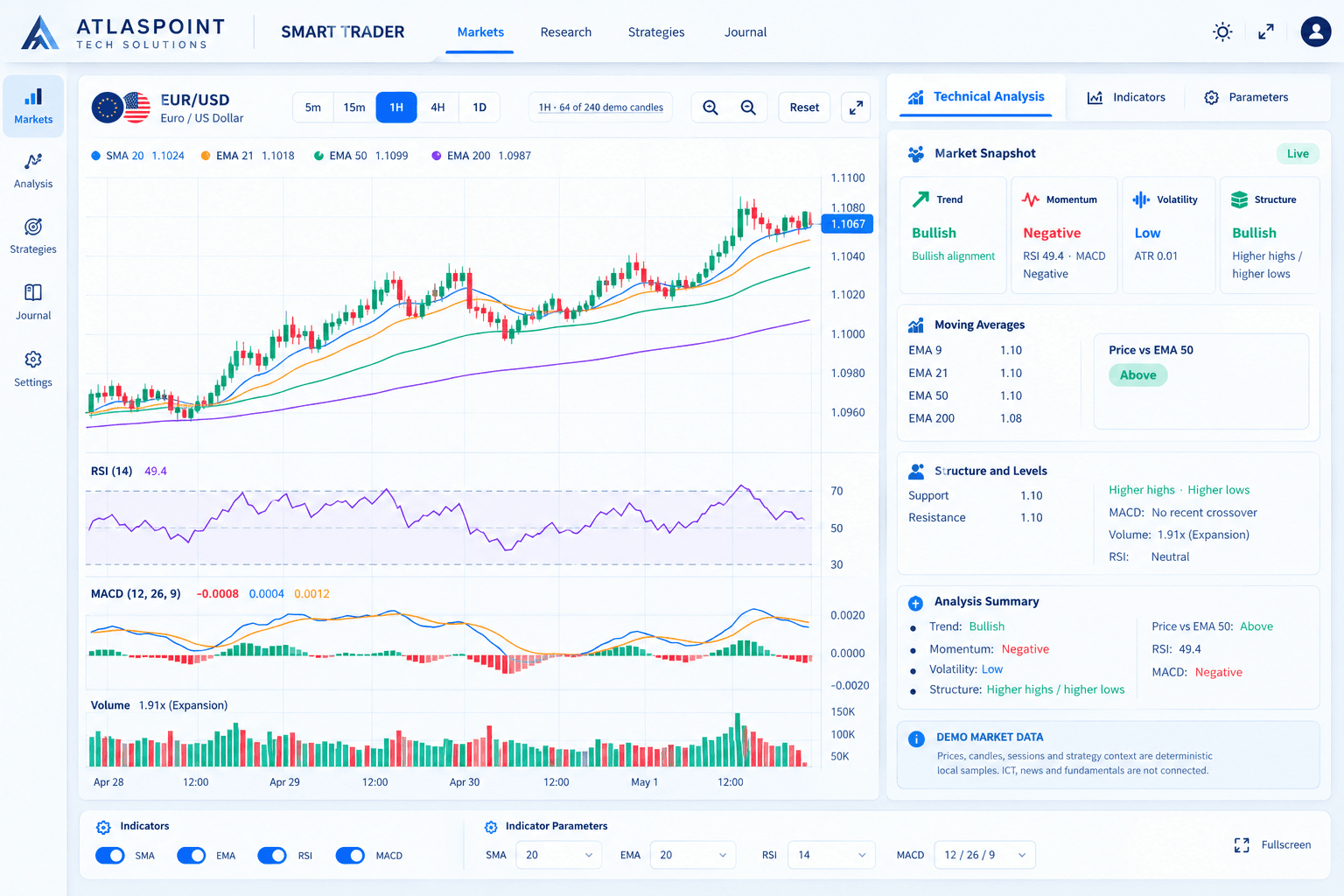Switch to the top Strategies tab
Viewport: 1344px width, 896px height.
[656, 32]
